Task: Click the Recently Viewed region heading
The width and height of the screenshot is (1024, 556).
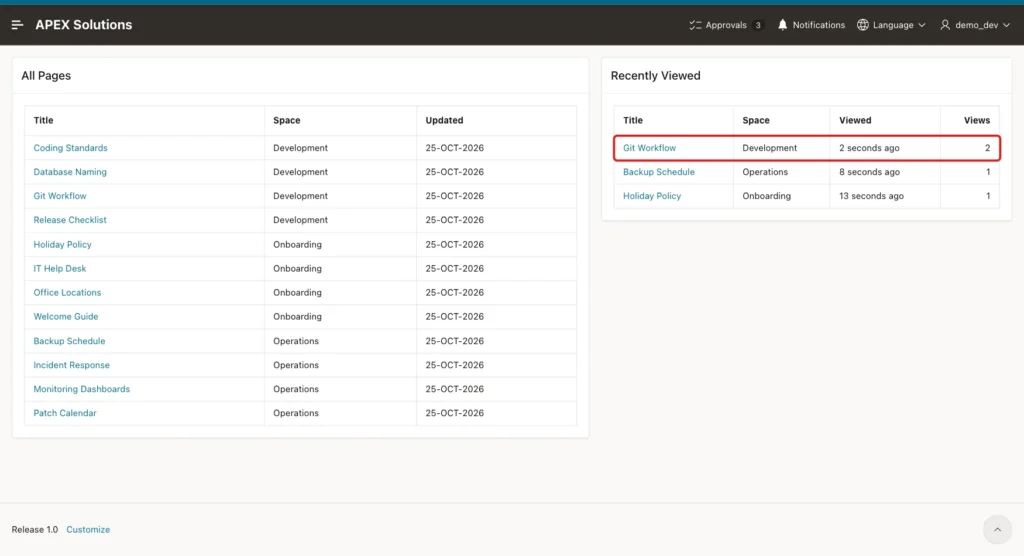Action: click(655, 76)
